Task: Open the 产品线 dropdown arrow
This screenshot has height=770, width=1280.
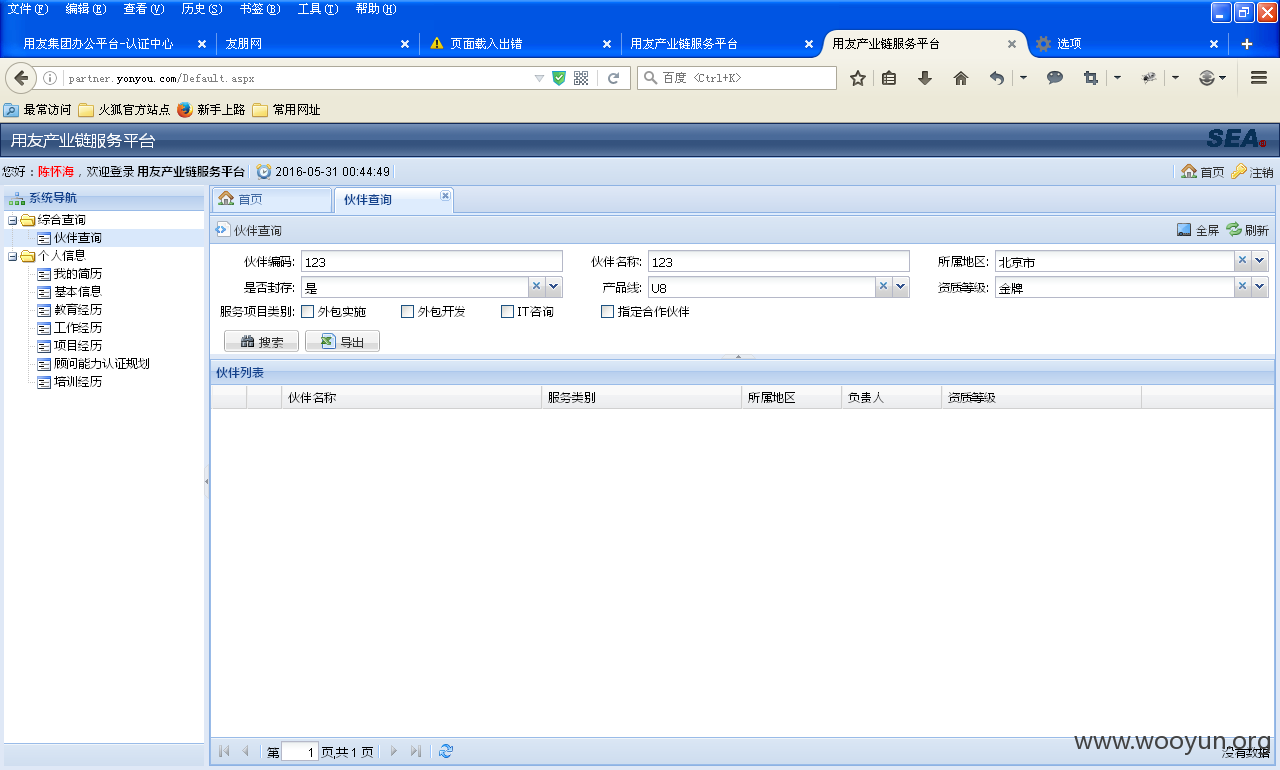Action: coord(901,287)
